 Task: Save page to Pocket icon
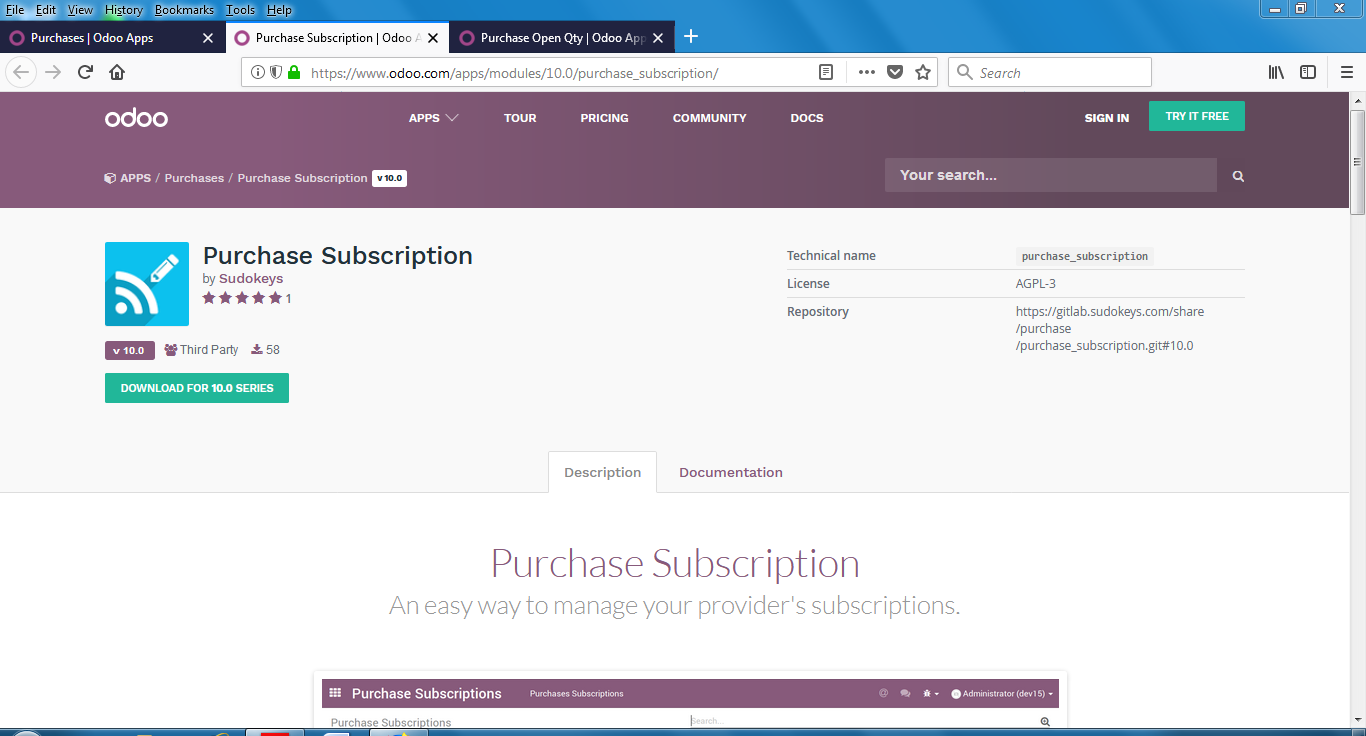895,72
